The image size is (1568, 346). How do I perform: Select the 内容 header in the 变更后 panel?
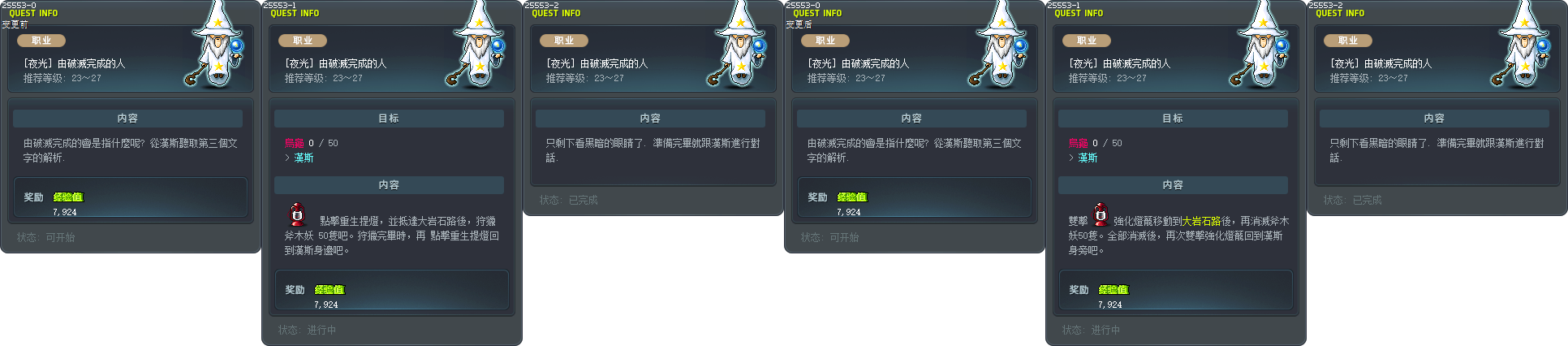point(911,119)
